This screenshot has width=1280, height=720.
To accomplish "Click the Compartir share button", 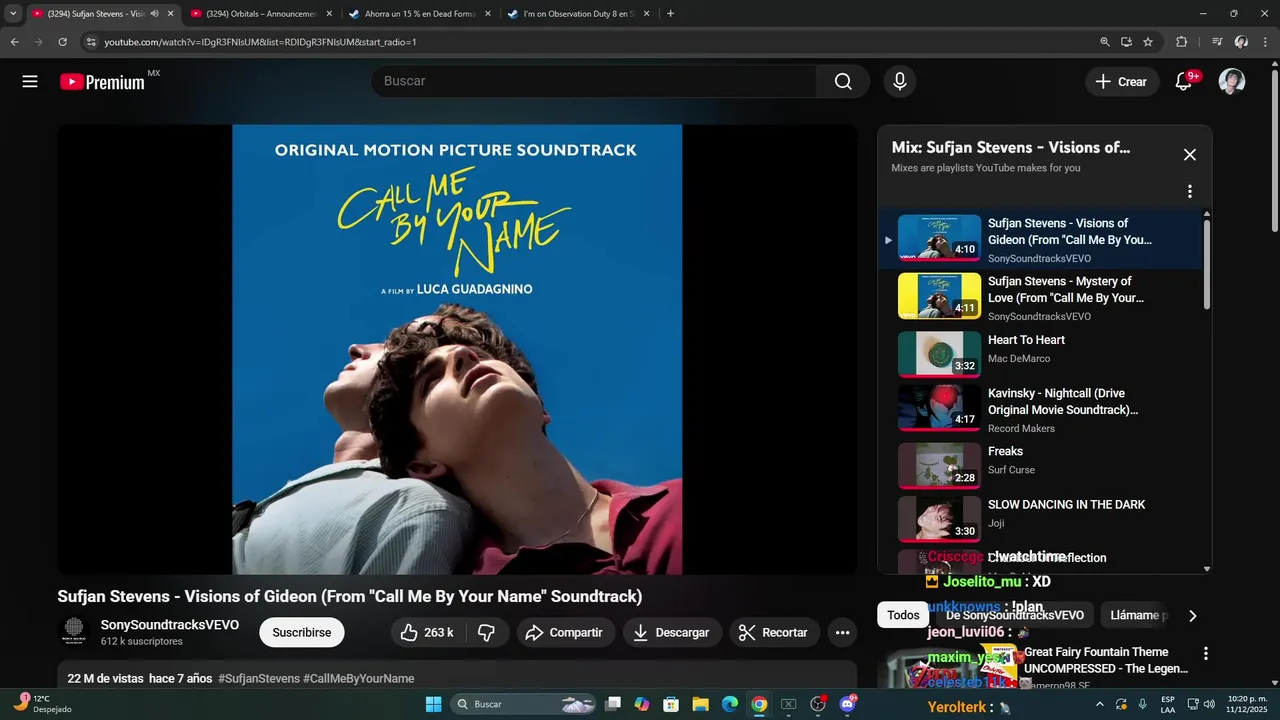I will pyautogui.click(x=564, y=632).
